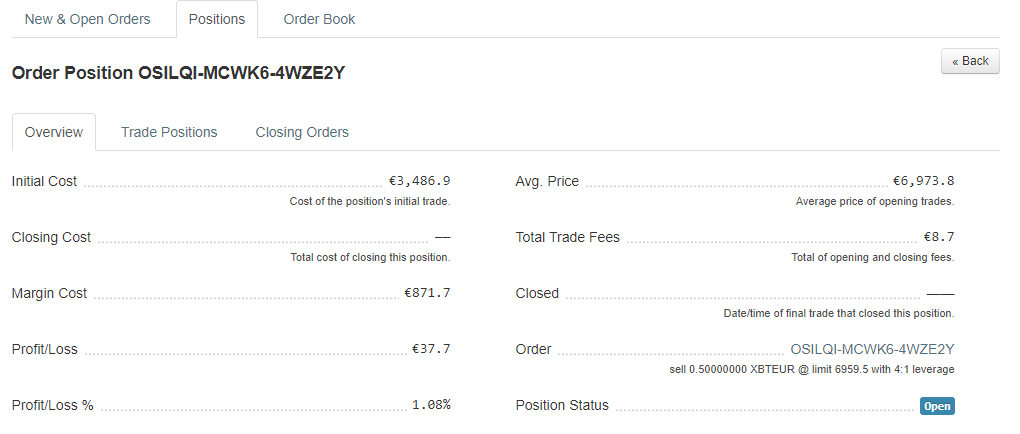Screen dimensions: 1020x434
Task: Select the Positions tab
Action: 217,20
